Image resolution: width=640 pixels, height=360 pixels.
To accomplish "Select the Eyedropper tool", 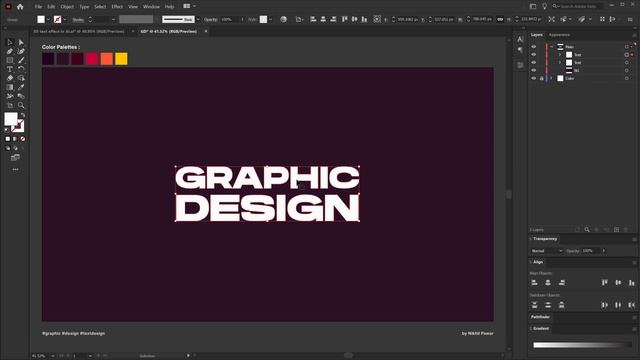I will [x=21, y=87].
